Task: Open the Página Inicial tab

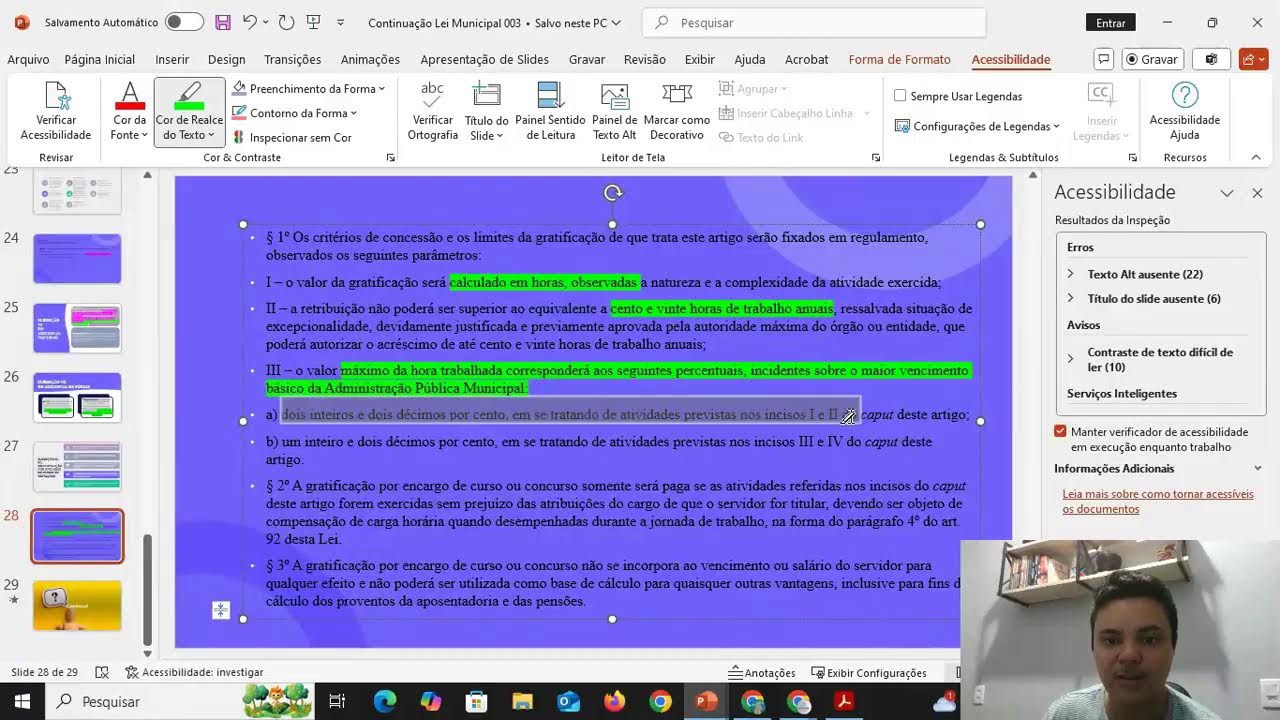Action: 100,59
